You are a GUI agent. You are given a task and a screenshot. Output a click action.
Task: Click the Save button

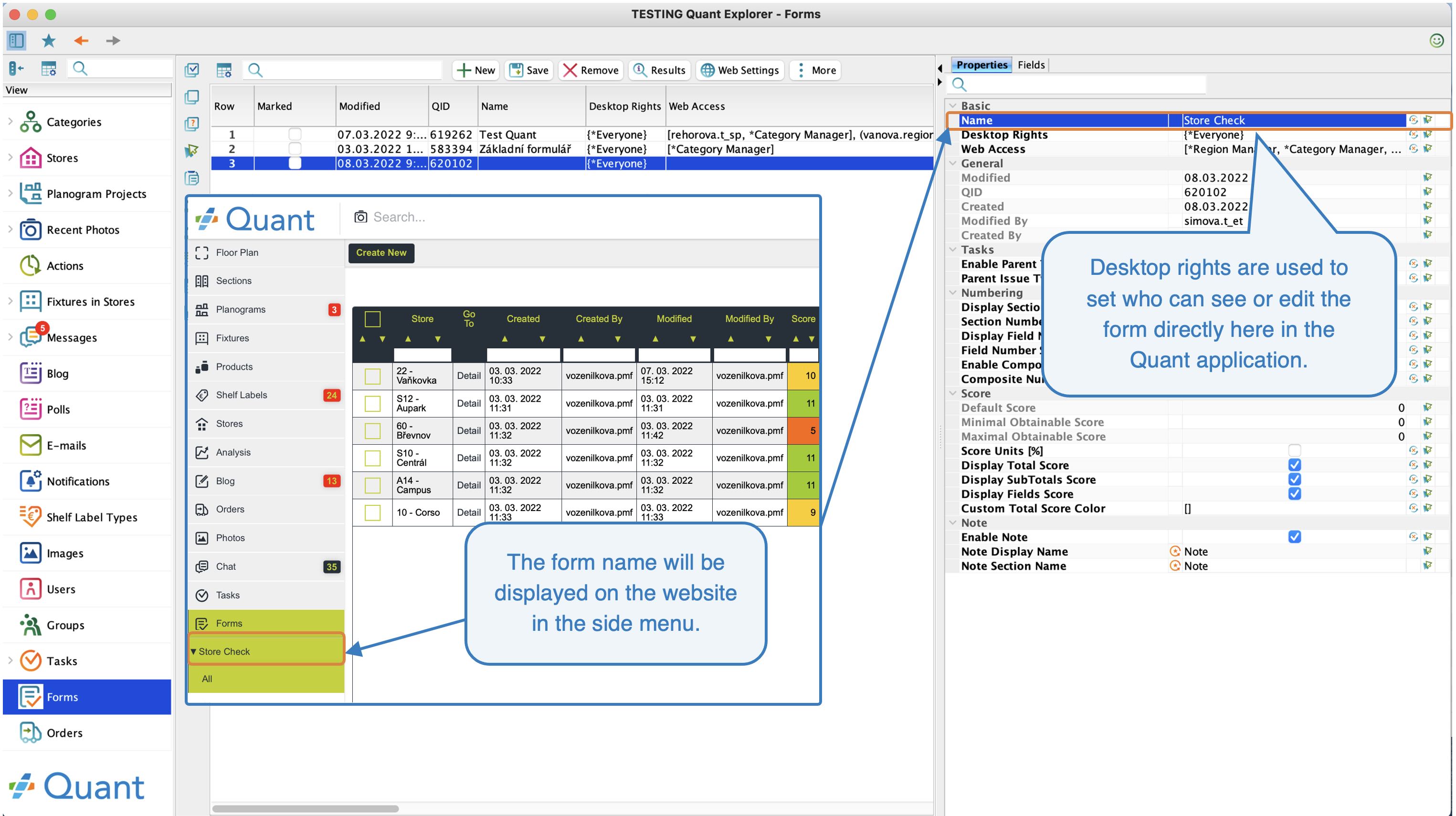(529, 70)
